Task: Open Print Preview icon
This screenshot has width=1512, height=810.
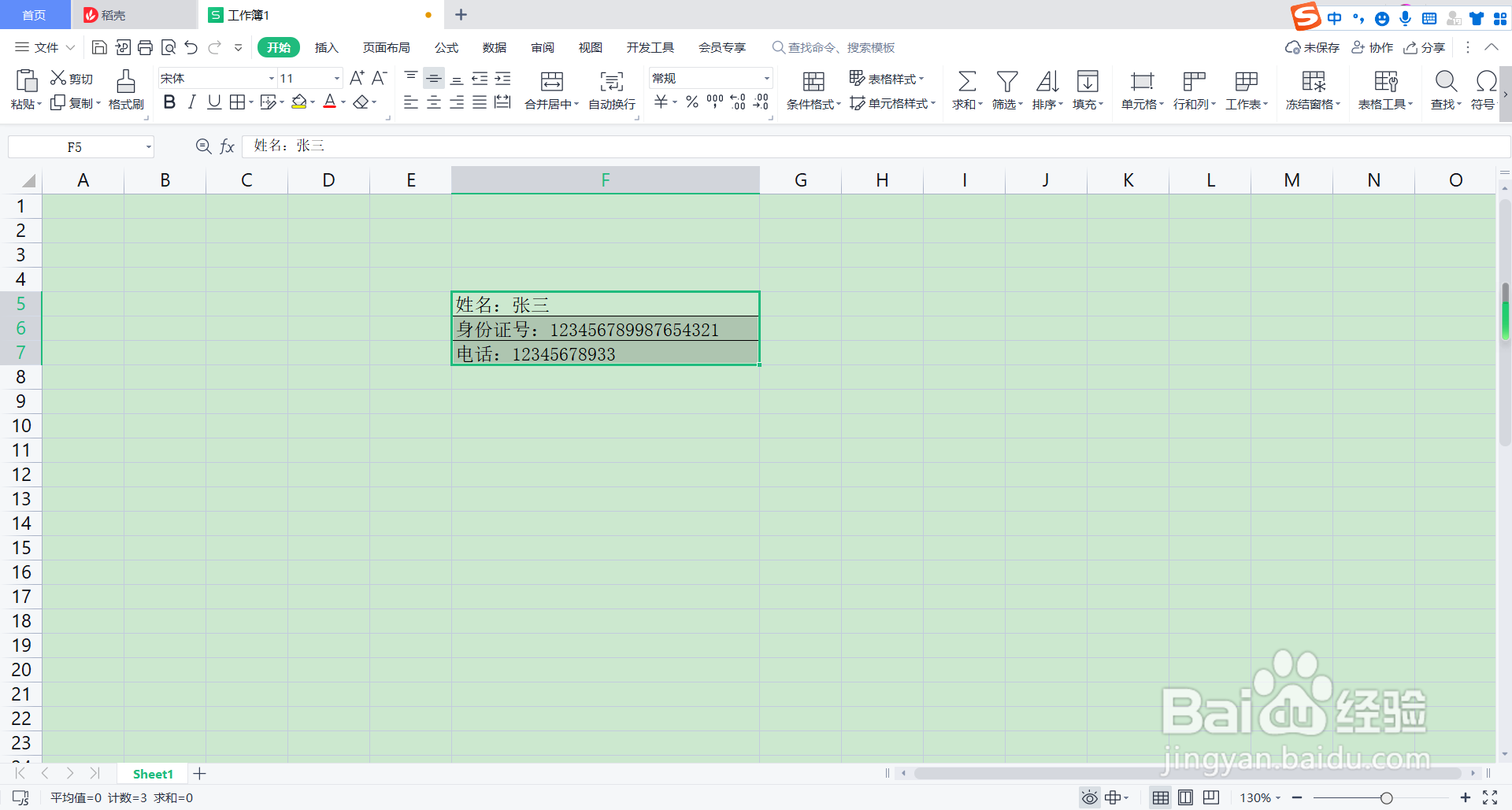Action: click(168, 47)
